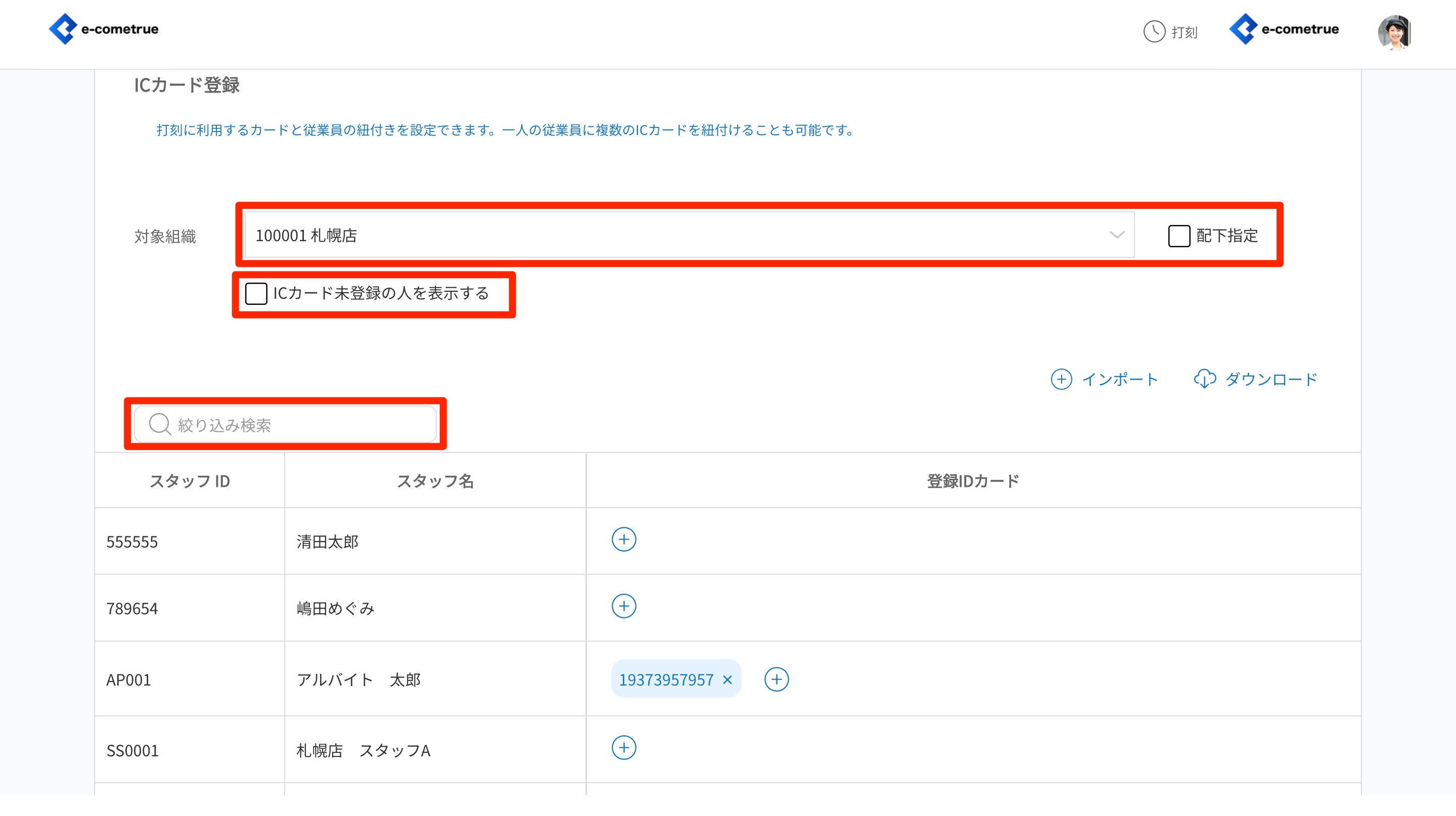Add an IC card for 嶋田めぐみ

tap(623, 606)
